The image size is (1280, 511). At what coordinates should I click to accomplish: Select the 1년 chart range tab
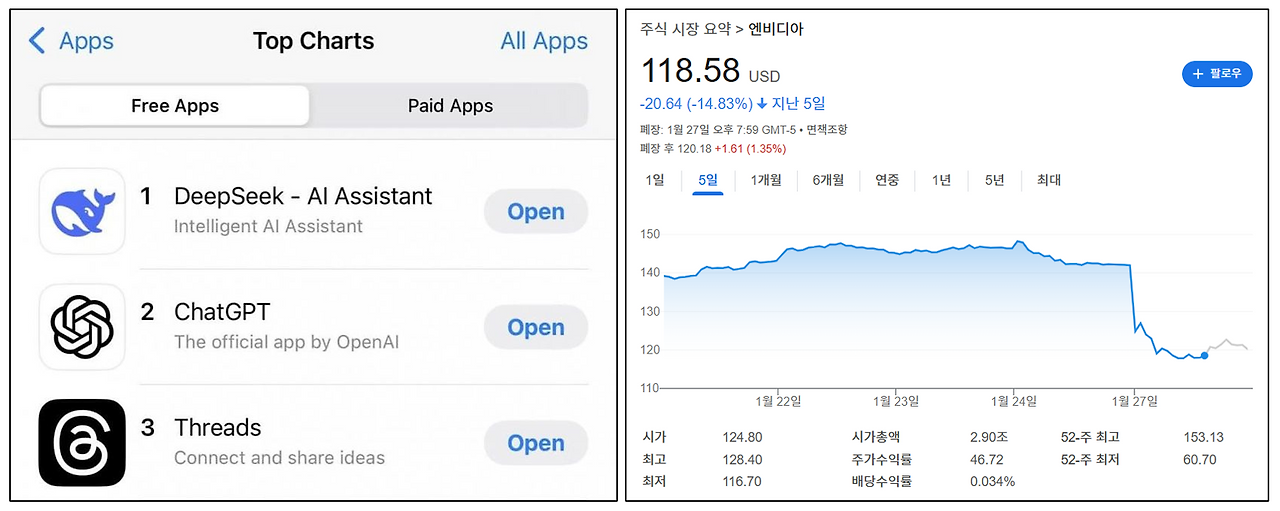(941, 181)
